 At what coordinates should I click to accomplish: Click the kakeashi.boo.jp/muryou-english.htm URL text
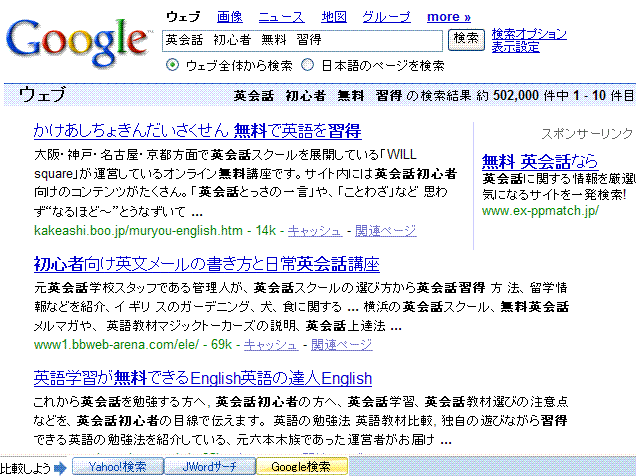(138, 231)
